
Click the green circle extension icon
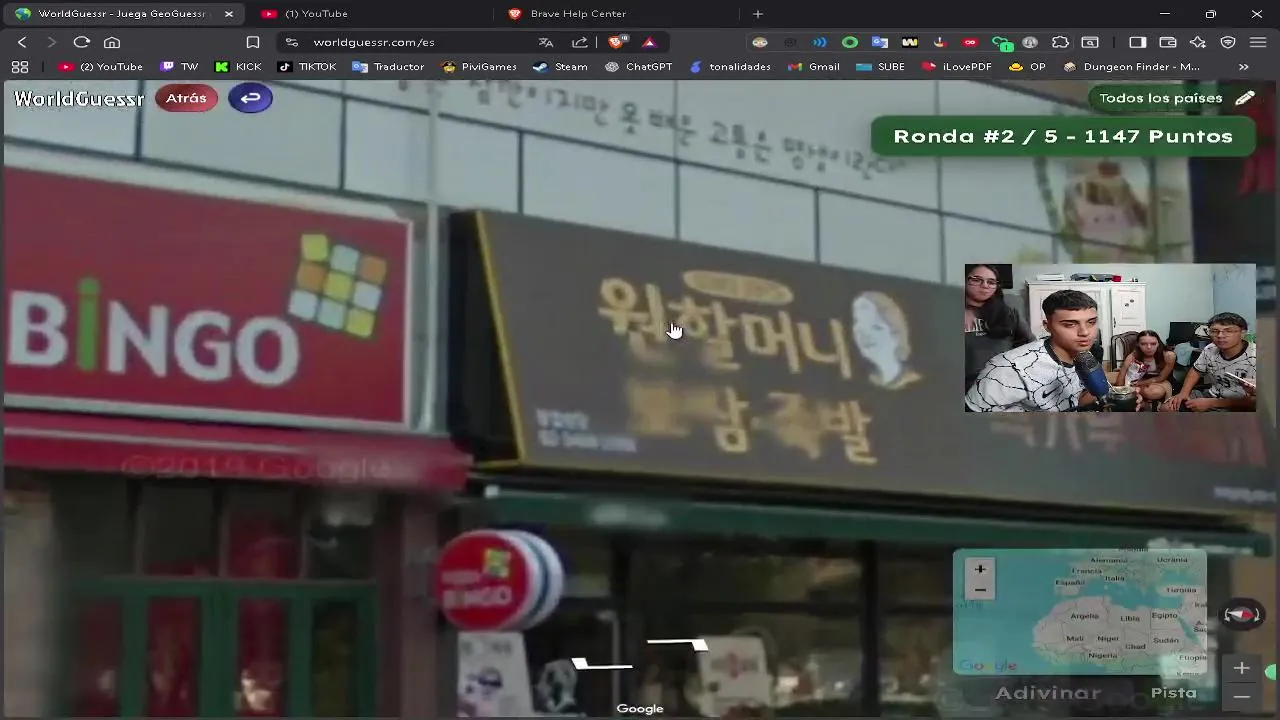[850, 42]
